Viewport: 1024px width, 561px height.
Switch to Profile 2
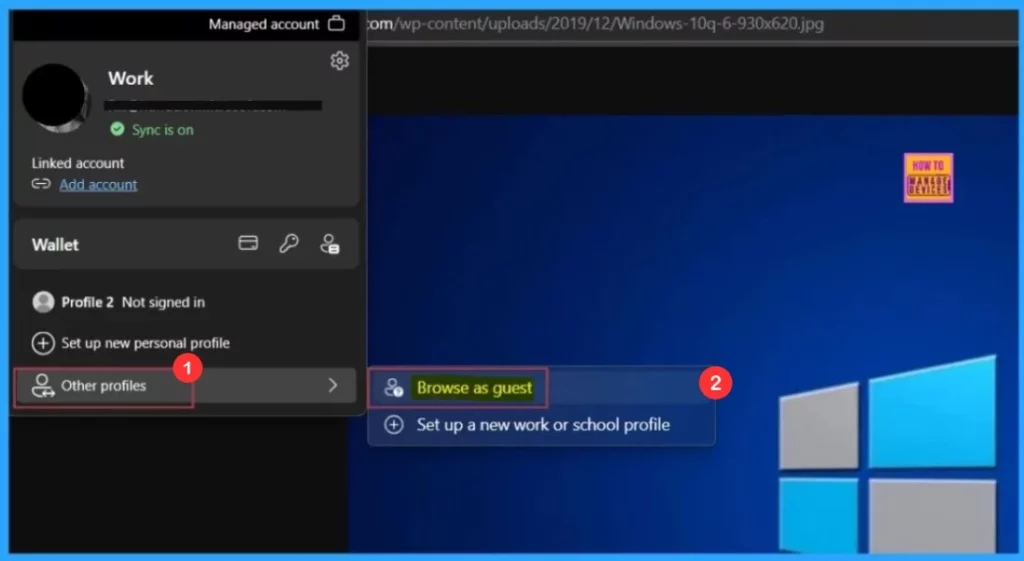(133, 302)
